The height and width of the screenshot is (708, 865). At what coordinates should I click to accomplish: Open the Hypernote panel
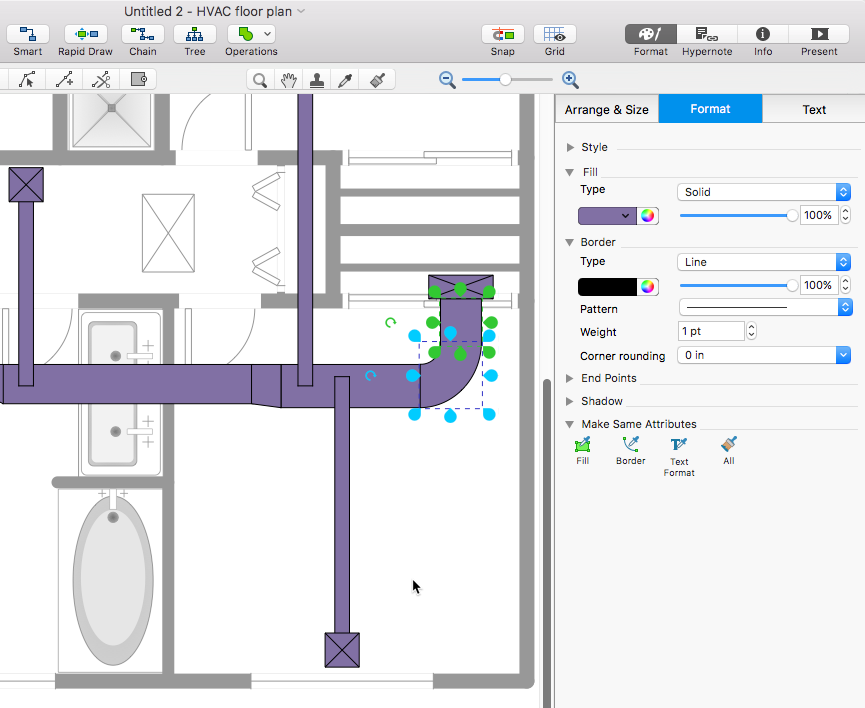[706, 34]
